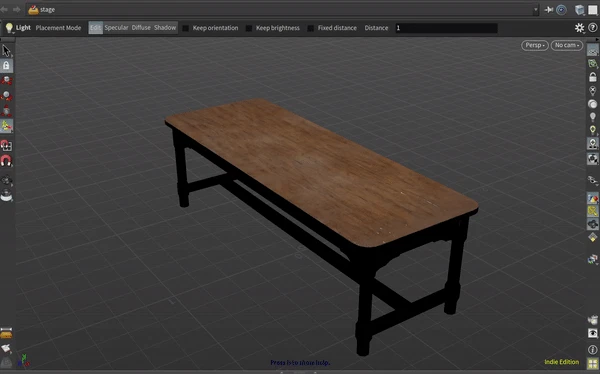Select Shadow placement mode

click(165, 28)
